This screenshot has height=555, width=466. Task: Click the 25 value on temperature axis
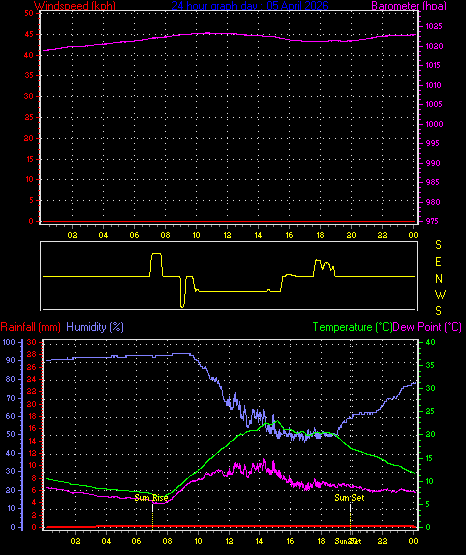click(430, 411)
